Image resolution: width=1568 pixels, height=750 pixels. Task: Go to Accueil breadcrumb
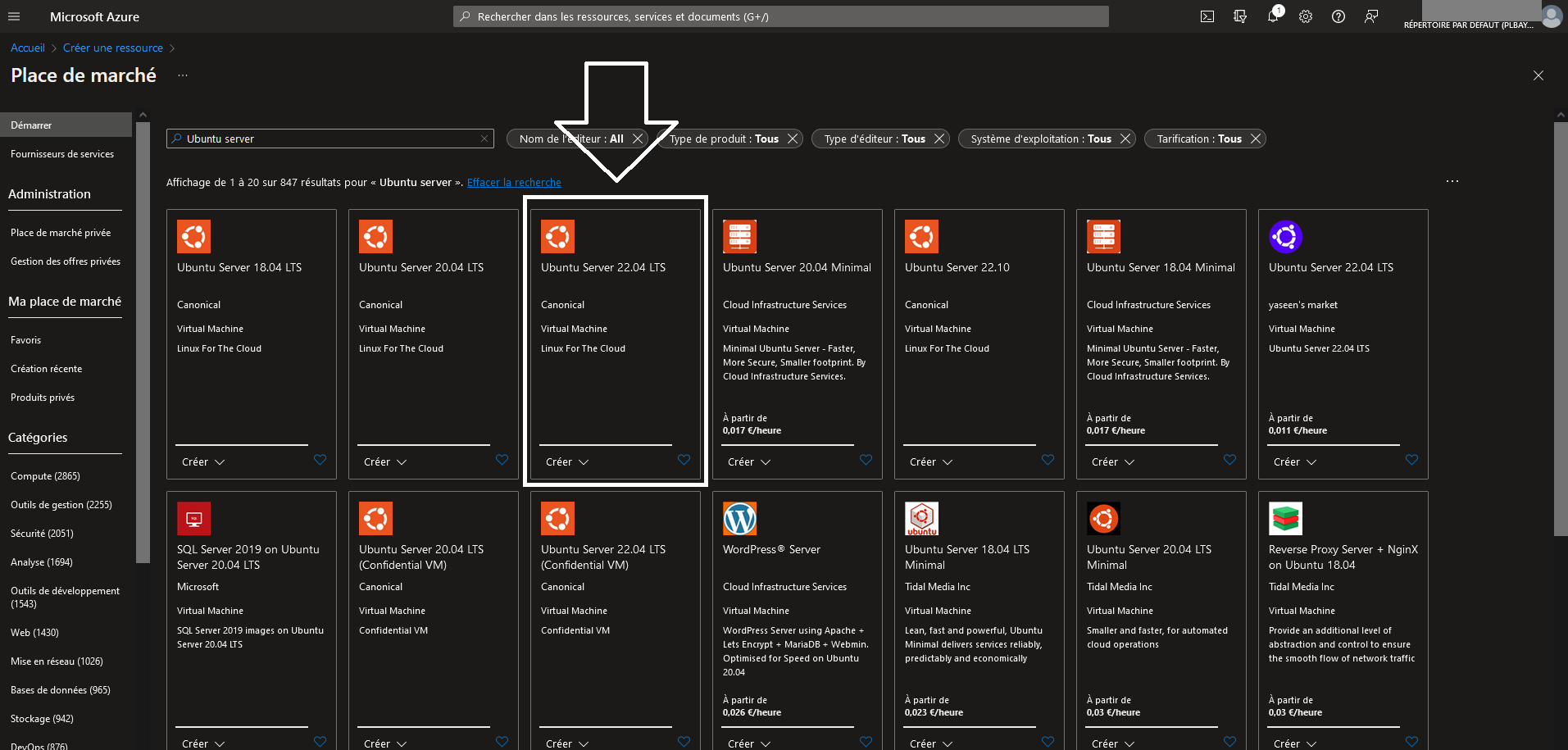pos(28,48)
